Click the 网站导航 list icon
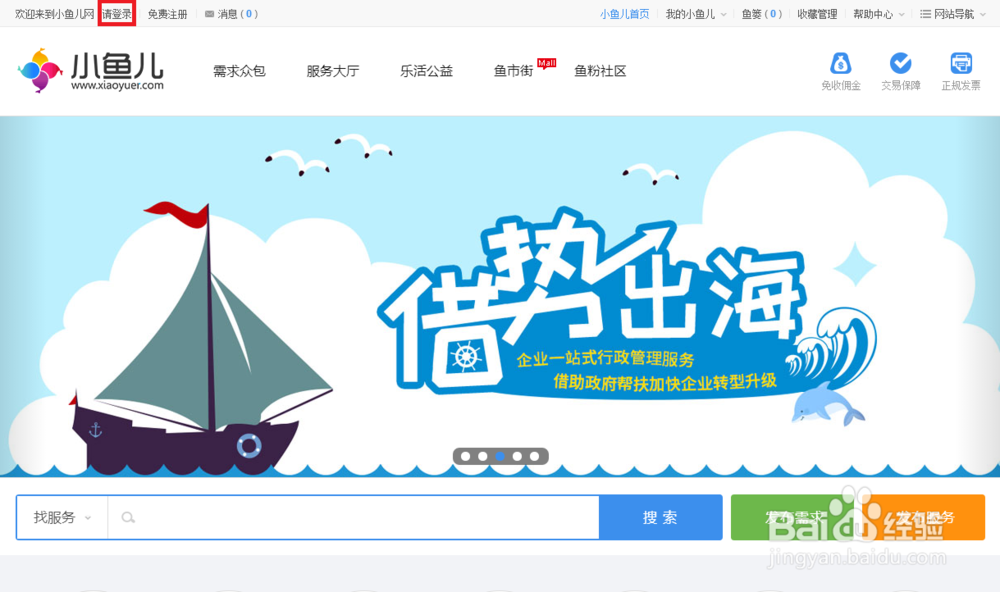The width and height of the screenshot is (1000, 592). (x=925, y=14)
